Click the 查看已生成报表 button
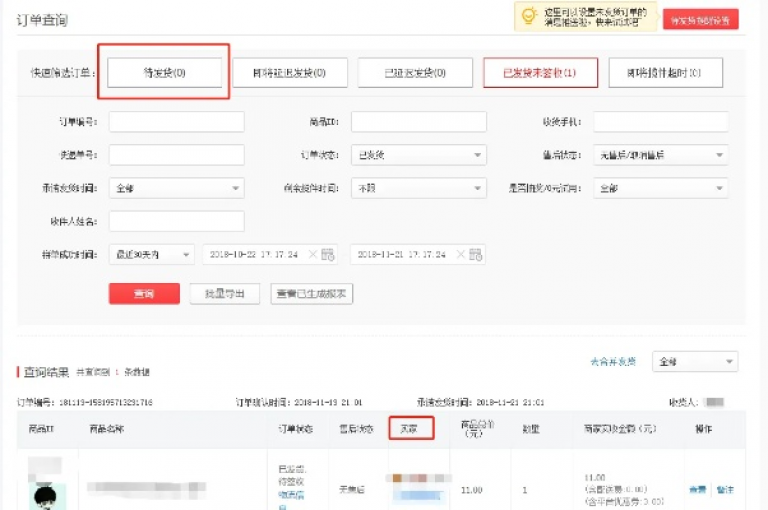The height and width of the screenshot is (510, 768). [312, 293]
